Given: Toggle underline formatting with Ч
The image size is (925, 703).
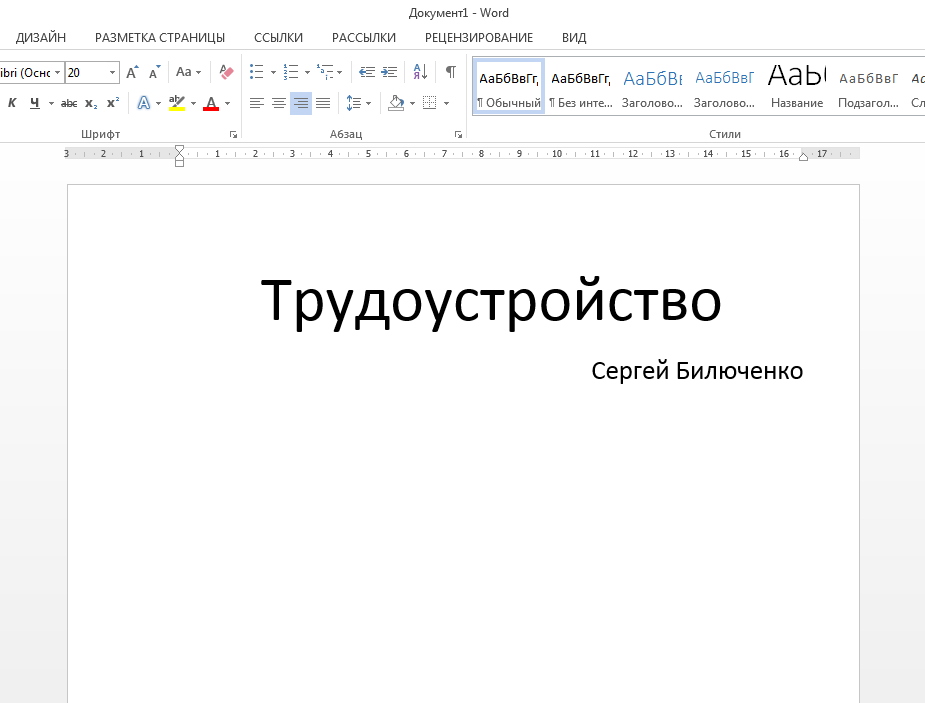Looking at the screenshot, I should (x=33, y=102).
